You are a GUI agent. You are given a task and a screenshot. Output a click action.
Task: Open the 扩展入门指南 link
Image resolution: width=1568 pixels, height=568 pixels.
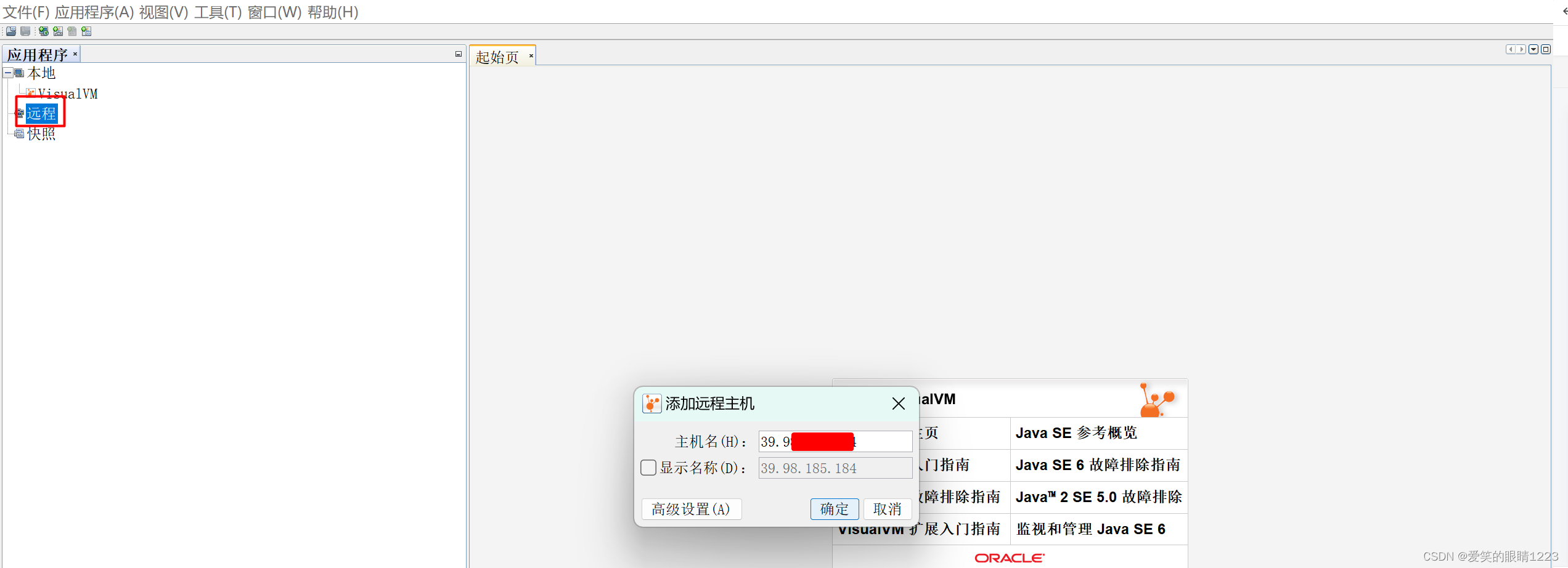pyautogui.click(x=918, y=529)
